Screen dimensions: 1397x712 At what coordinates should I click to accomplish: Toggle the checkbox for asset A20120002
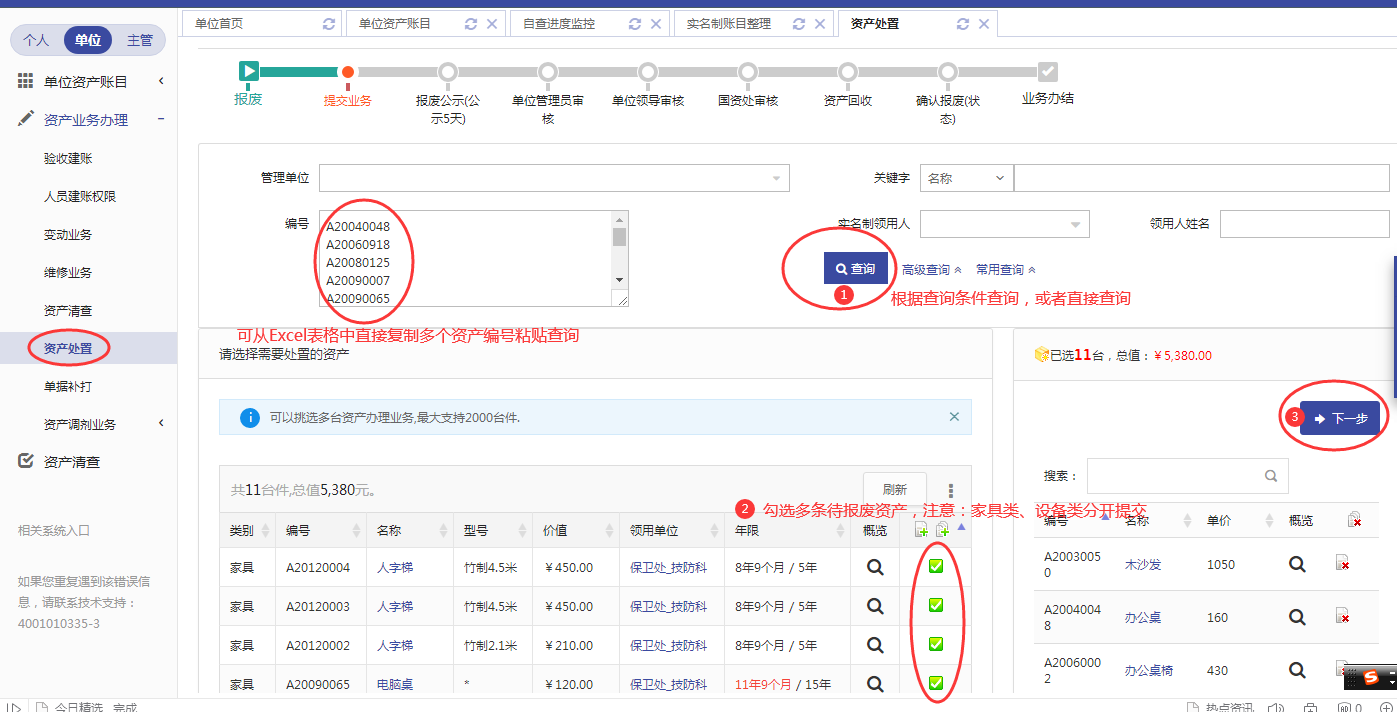(936, 644)
